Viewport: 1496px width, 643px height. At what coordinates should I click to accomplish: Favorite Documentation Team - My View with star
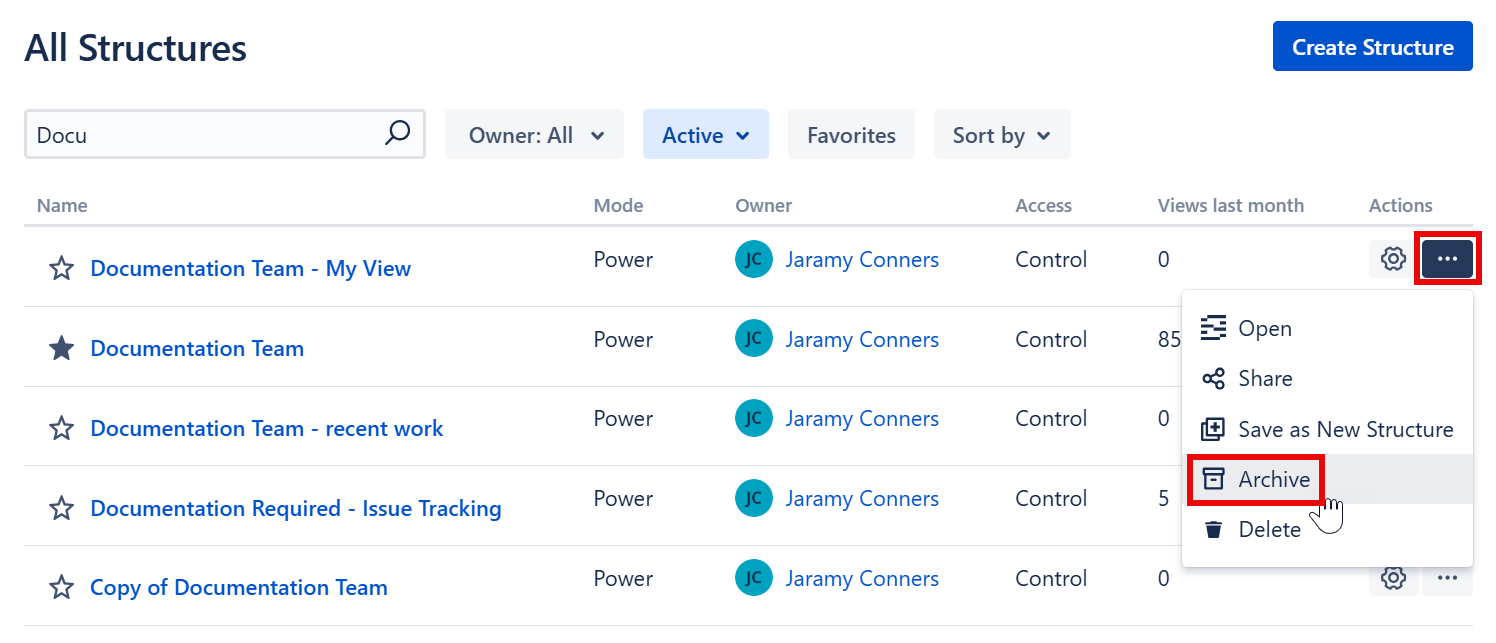[62, 268]
